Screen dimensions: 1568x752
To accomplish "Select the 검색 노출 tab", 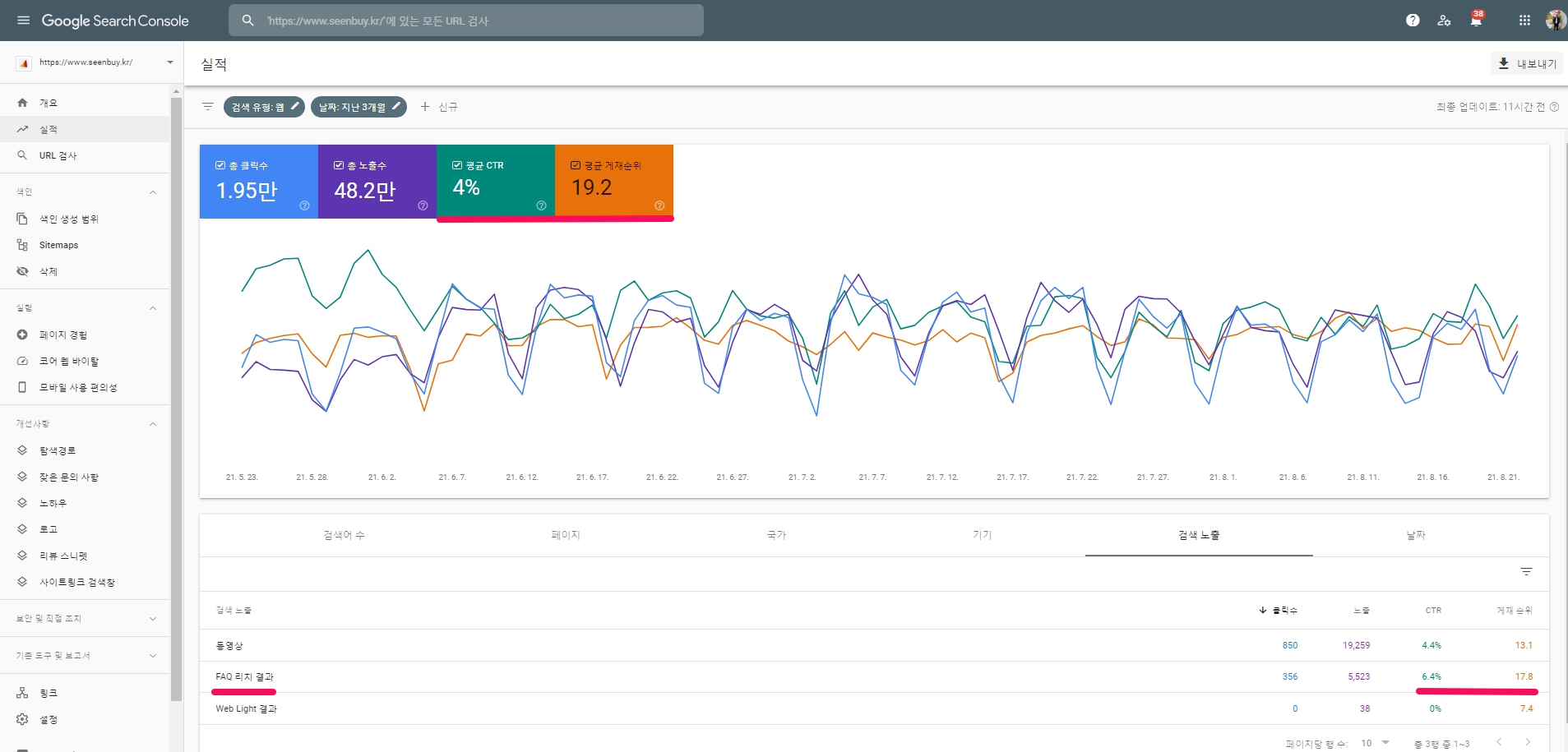I will [1199, 535].
